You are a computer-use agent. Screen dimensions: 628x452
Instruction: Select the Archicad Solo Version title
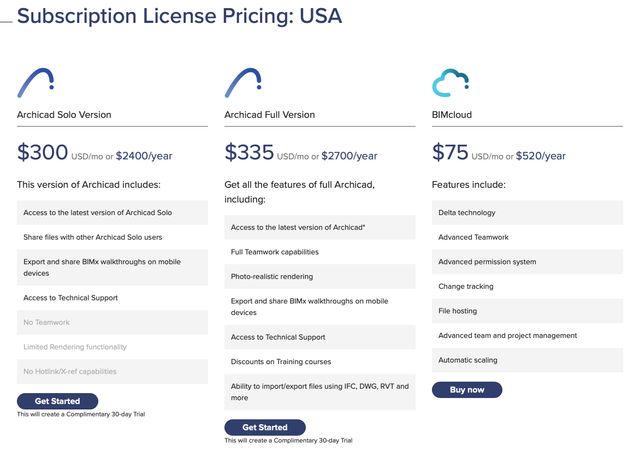coord(64,115)
